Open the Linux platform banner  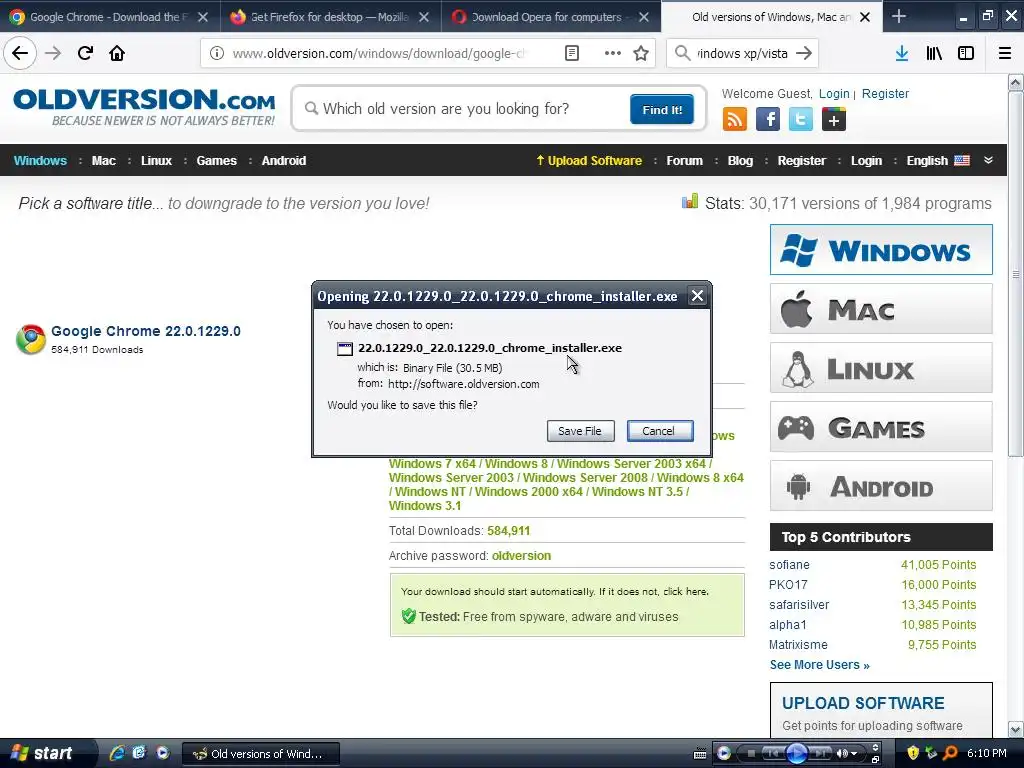(x=881, y=368)
